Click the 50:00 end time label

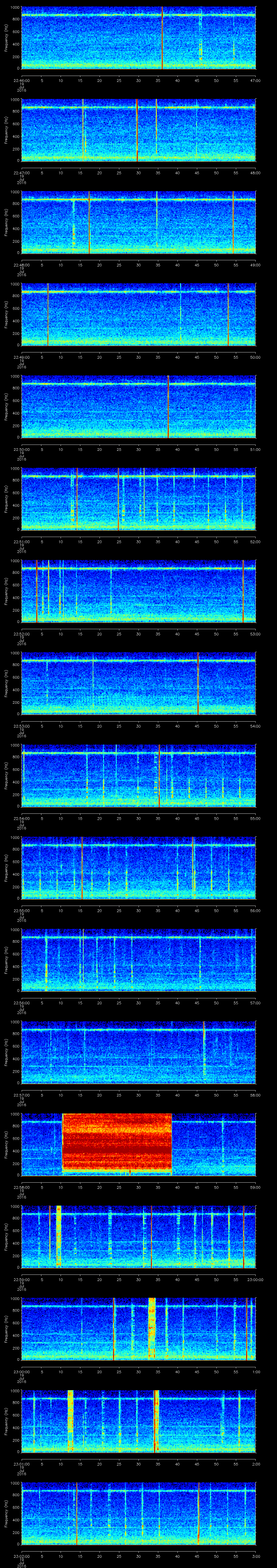(x=255, y=357)
